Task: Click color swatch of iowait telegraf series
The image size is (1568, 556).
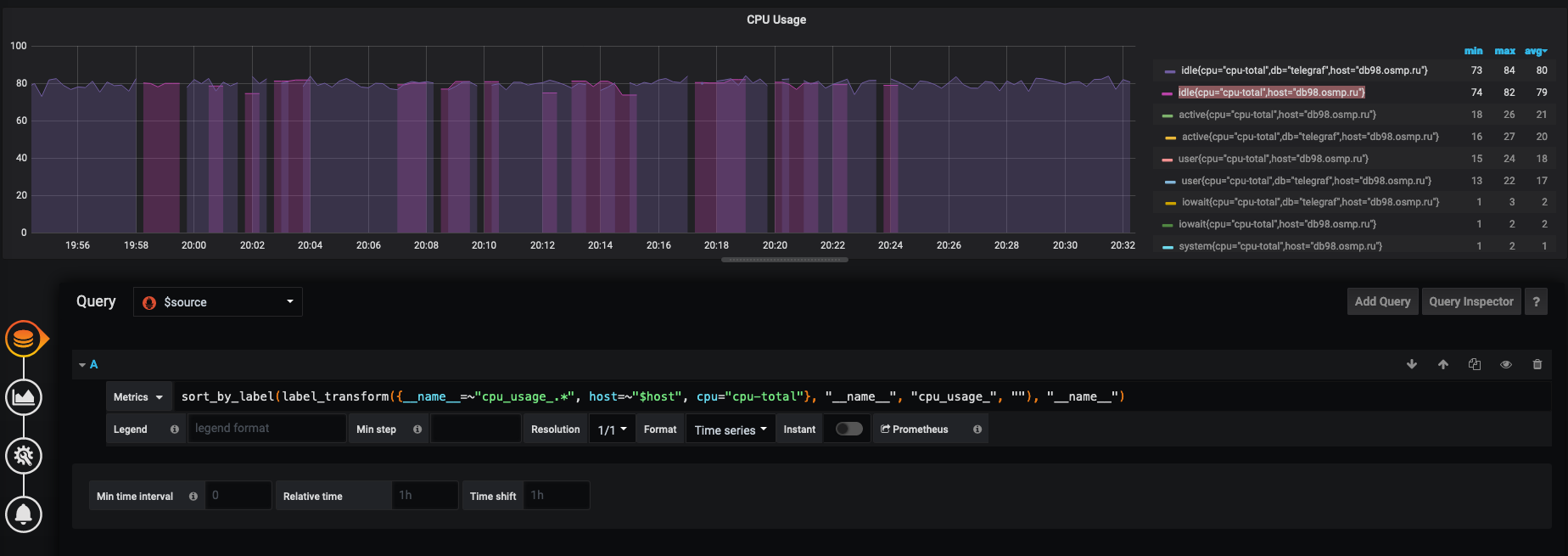Action: pyautogui.click(x=1170, y=203)
